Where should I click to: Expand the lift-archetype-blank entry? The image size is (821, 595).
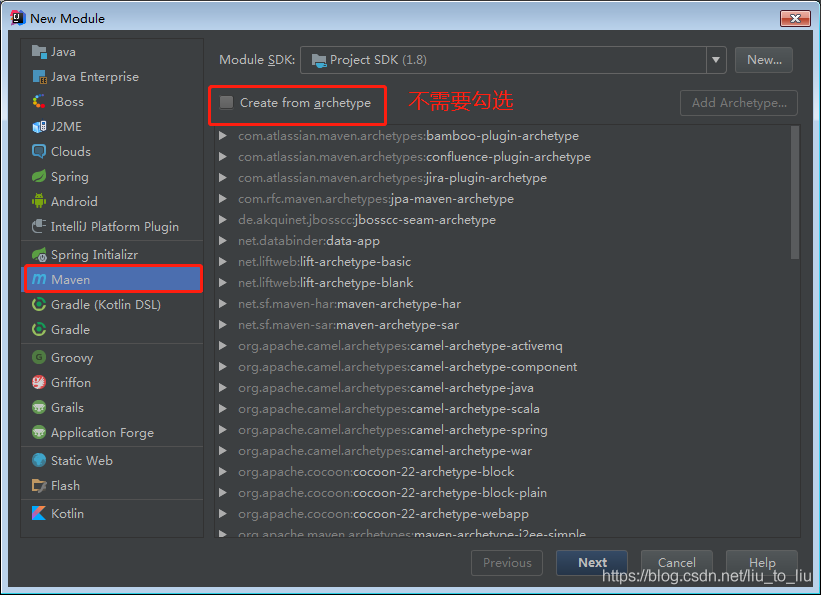223,282
